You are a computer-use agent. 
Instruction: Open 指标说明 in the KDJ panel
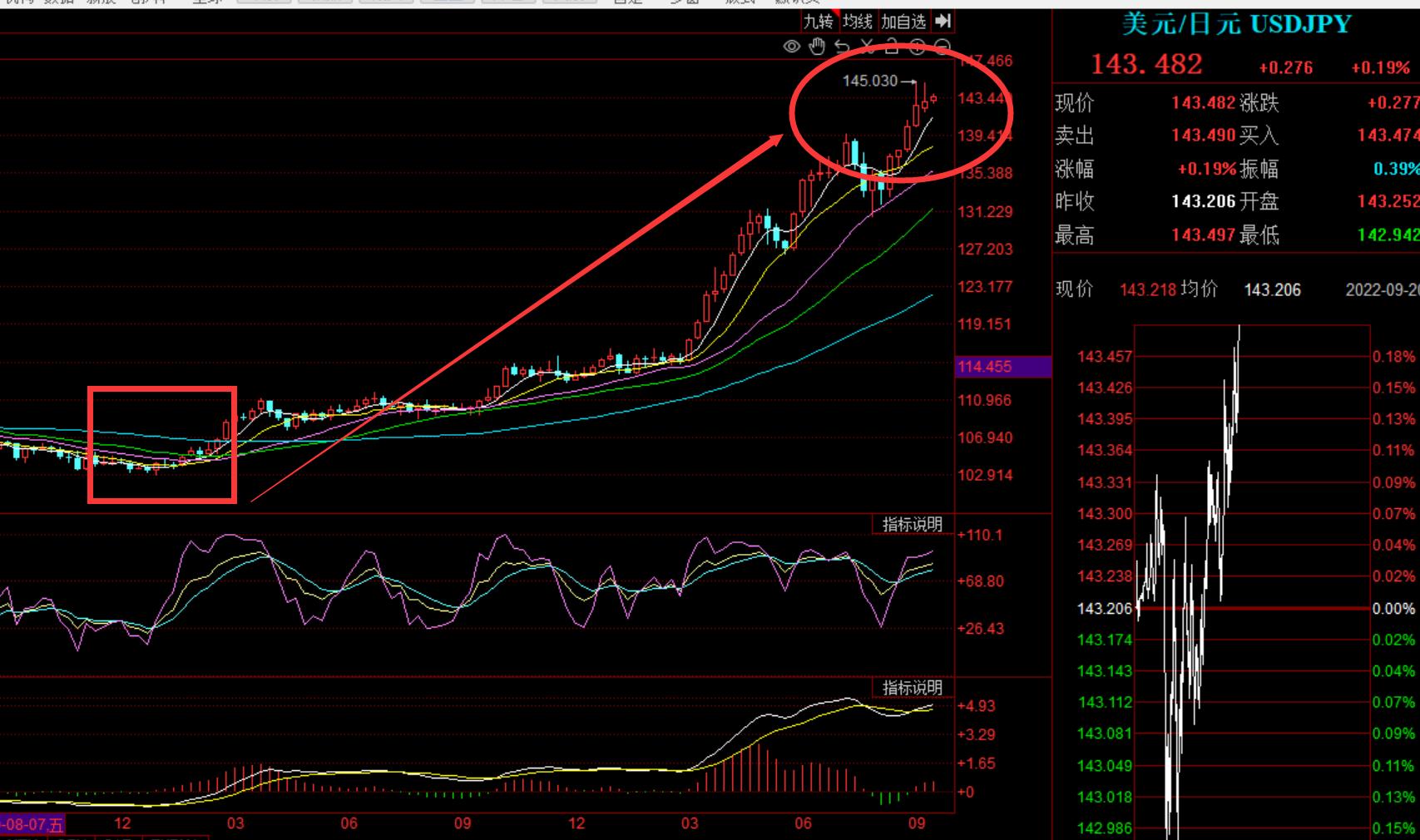click(x=913, y=524)
